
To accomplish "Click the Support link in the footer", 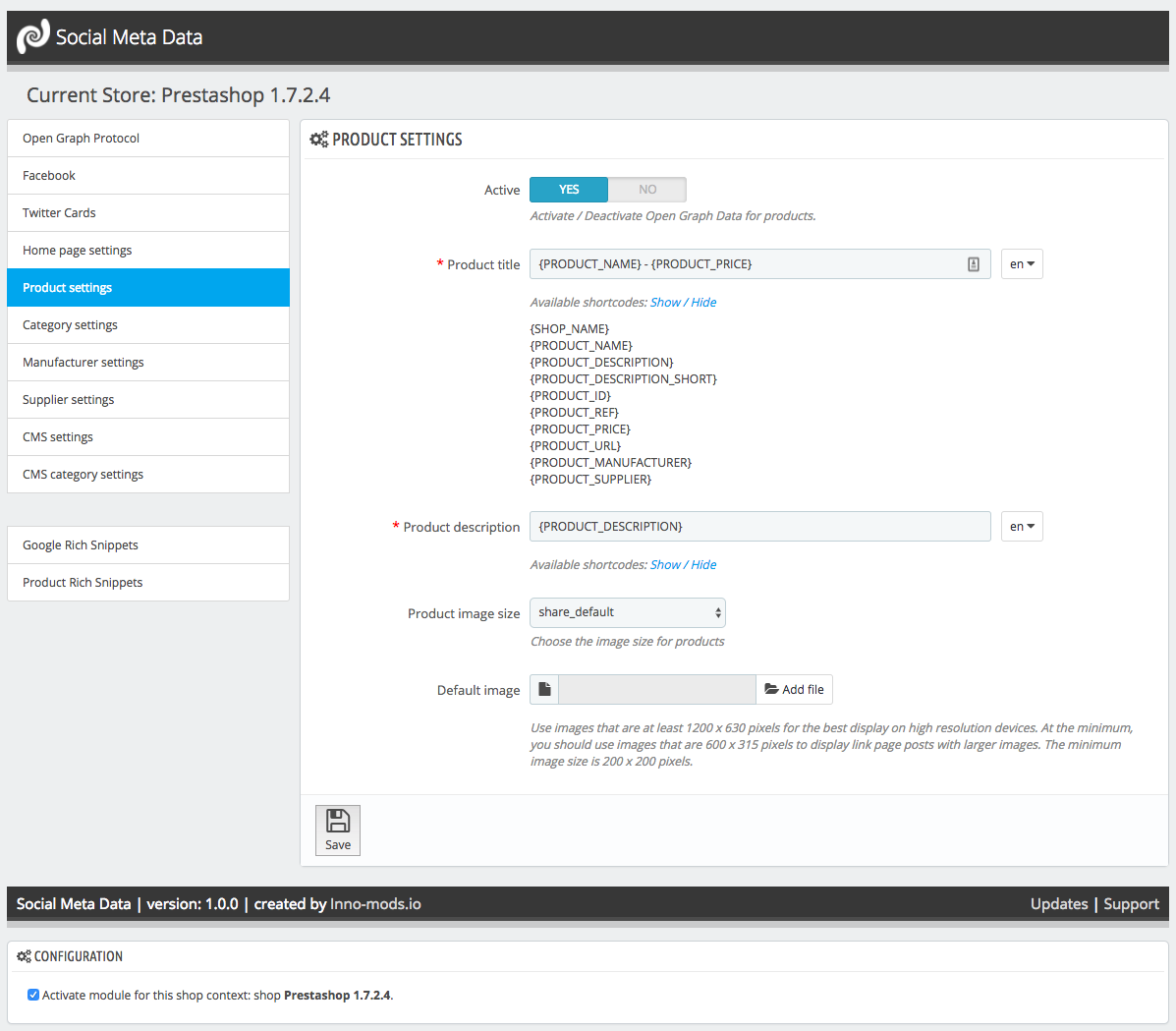I will 1131,904.
